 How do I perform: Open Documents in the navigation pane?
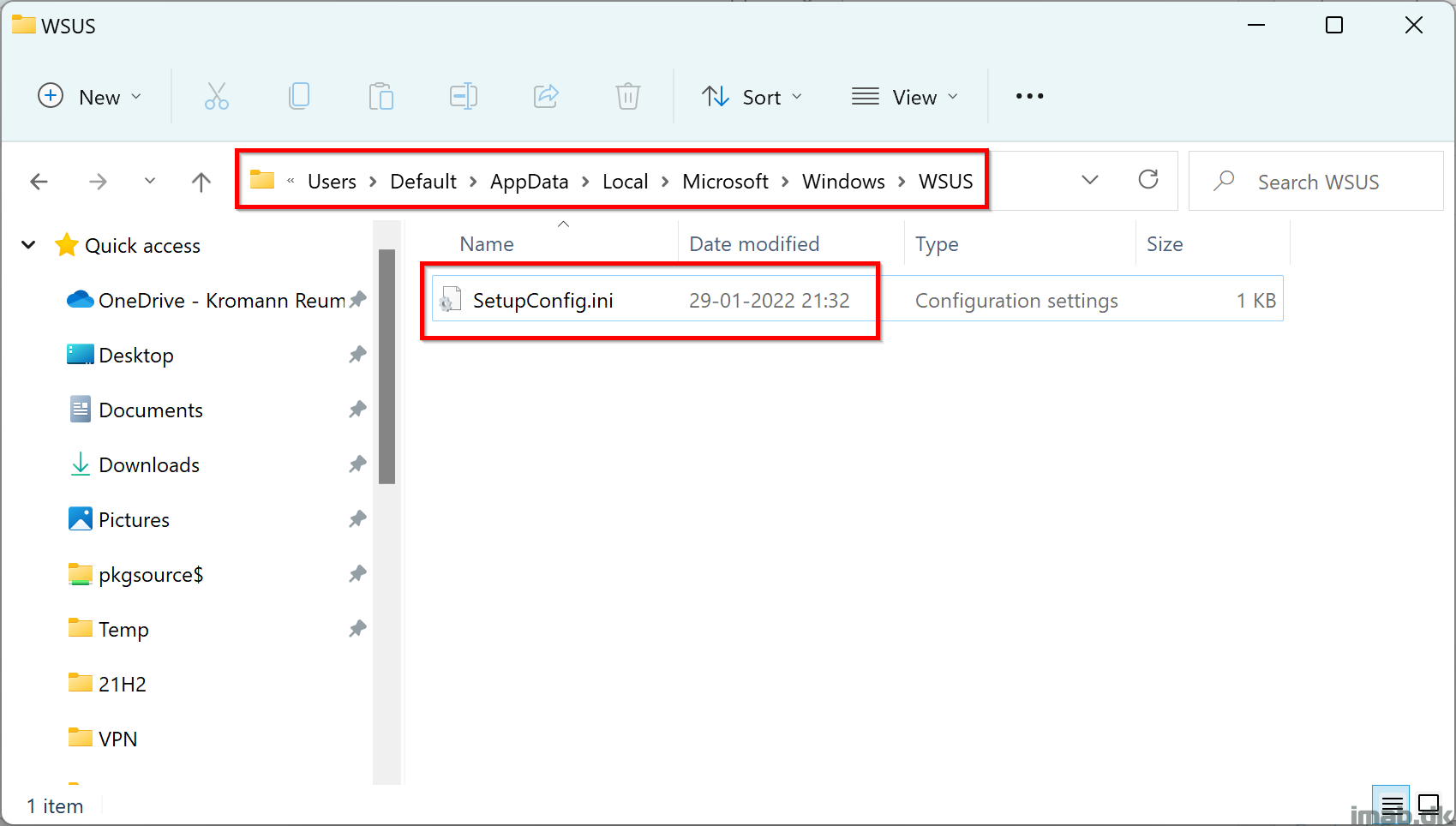pyautogui.click(x=151, y=410)
